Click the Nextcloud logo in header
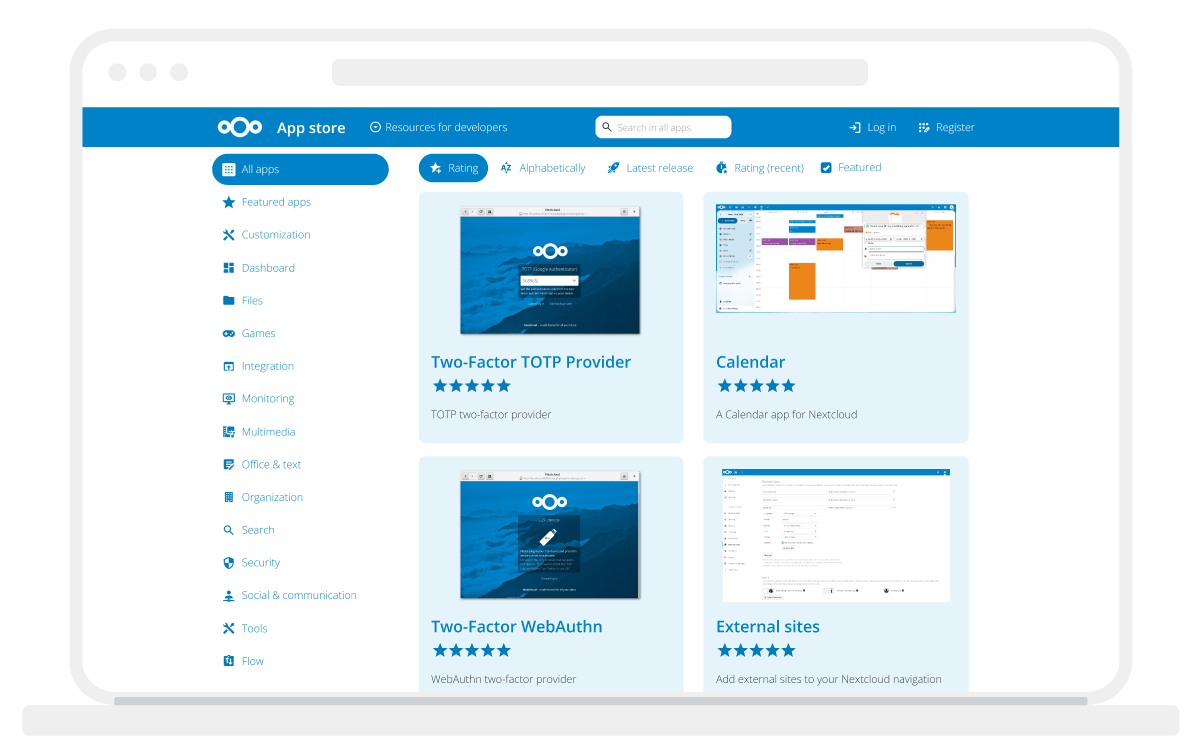Viewport: 1201px width, 756px height. click(x=240, y=127)
